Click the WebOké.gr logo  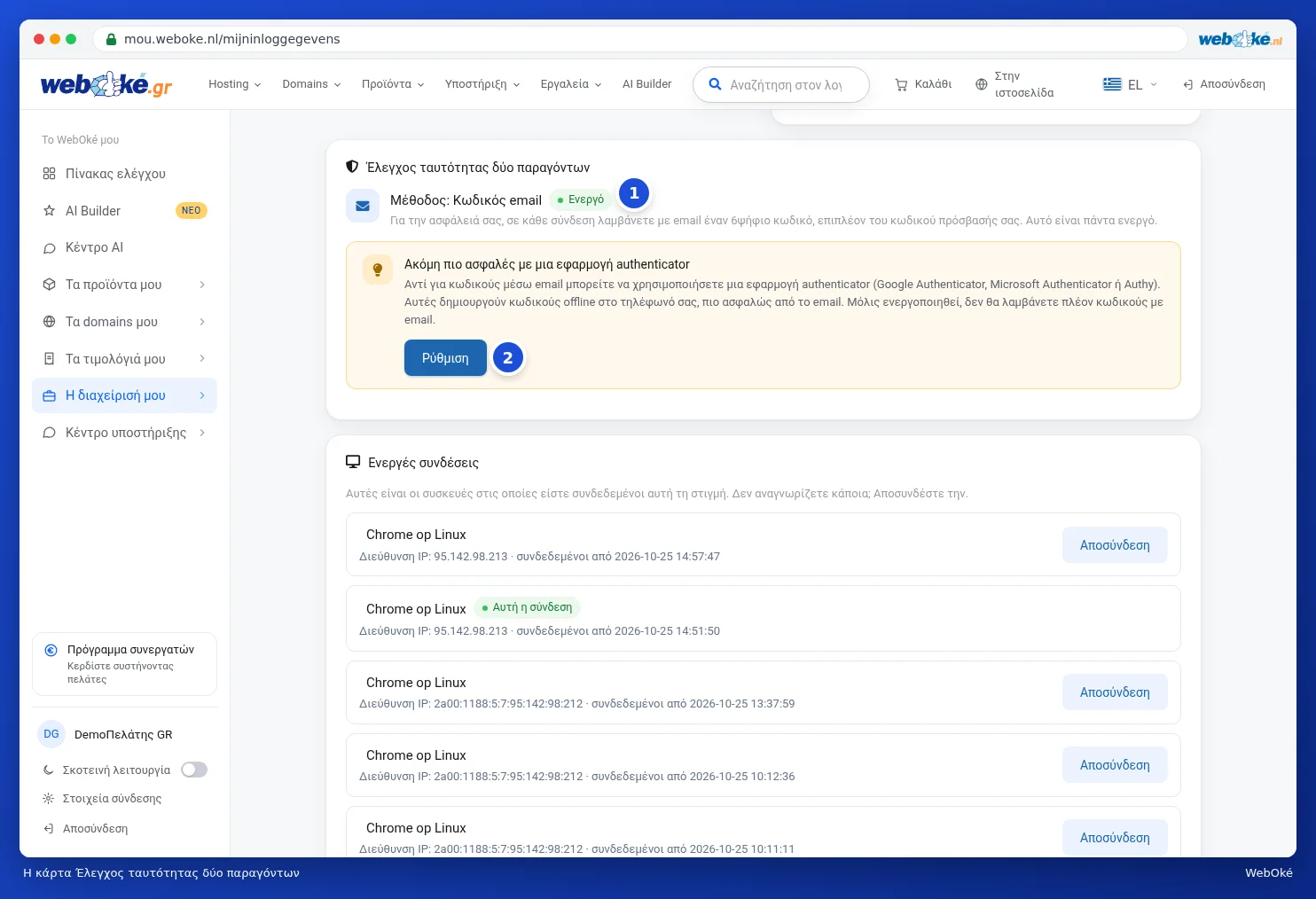106,84
